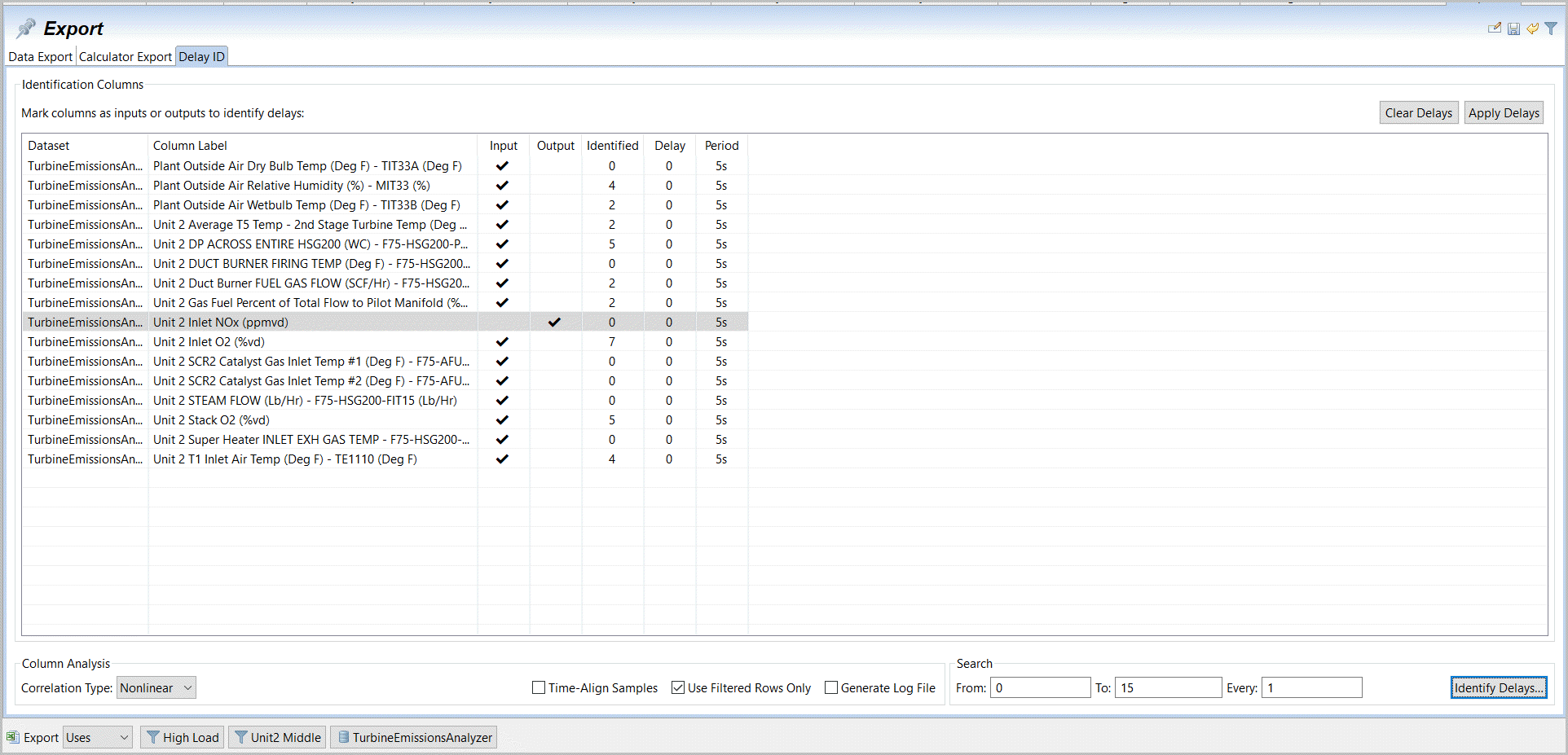Click the Clear Delays button
The width and height of the screenshot is (1568, 755).
click(1418, 113)
